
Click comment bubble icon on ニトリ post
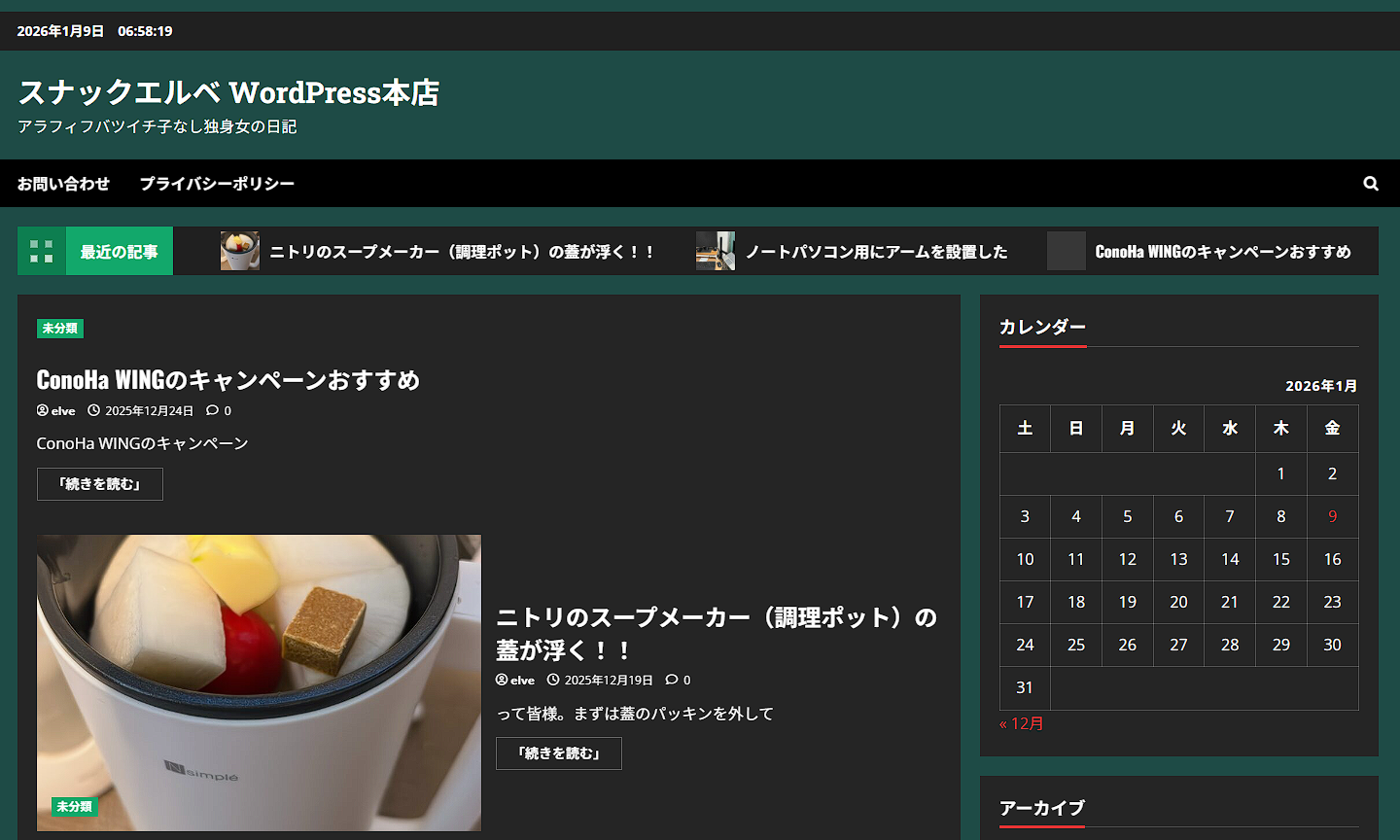coord(672,681)
